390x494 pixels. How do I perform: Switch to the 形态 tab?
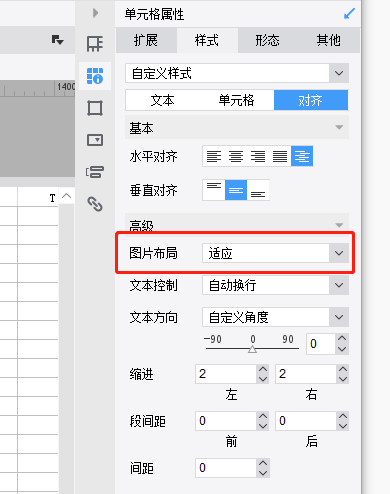[268, 40]
